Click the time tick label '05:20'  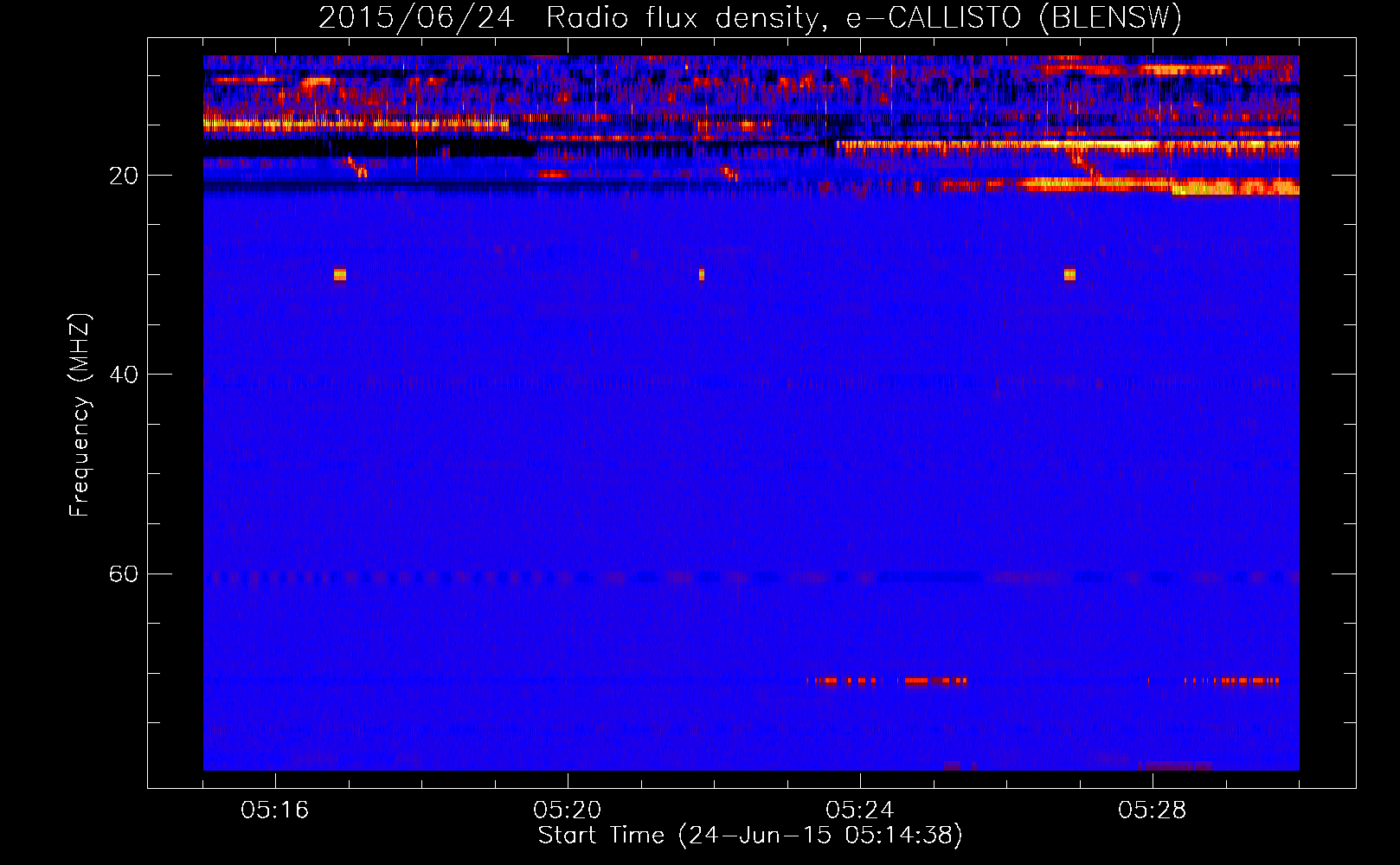pyautogui.click(x=568, y=810)
